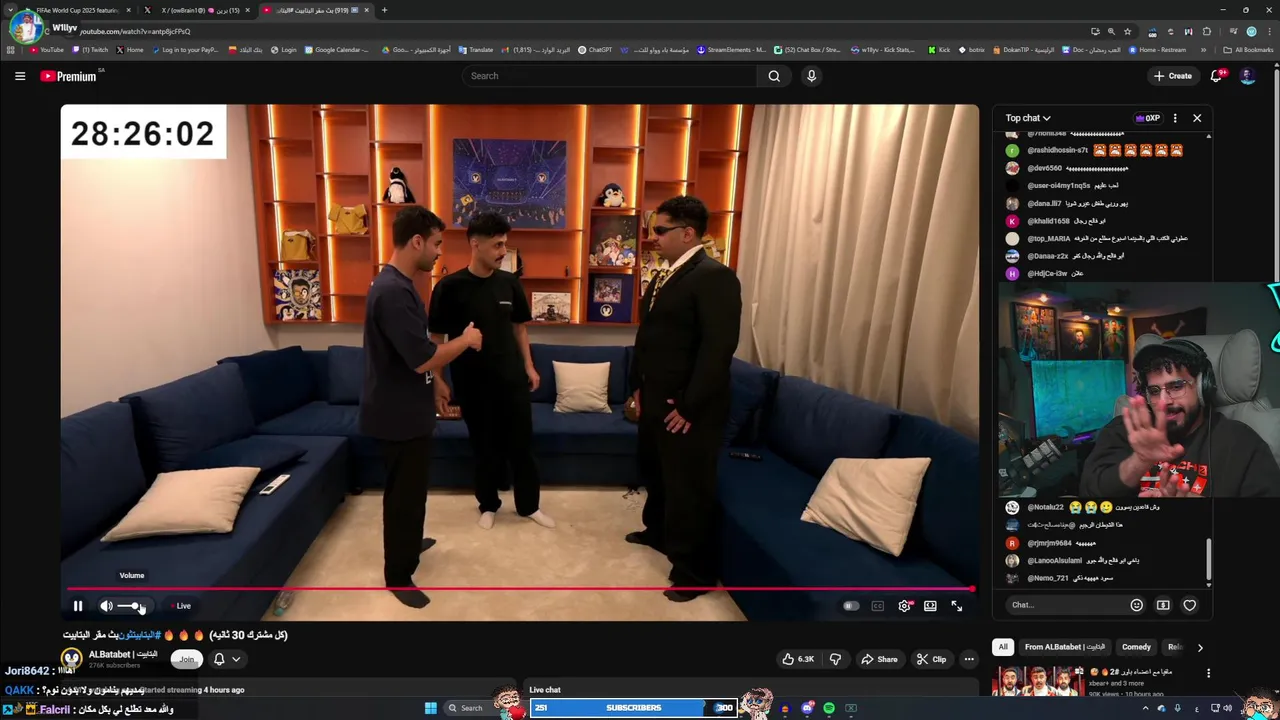Focus the YouTube search field
This screenshot has width=1280, height=720.
(x=610, y=76)
